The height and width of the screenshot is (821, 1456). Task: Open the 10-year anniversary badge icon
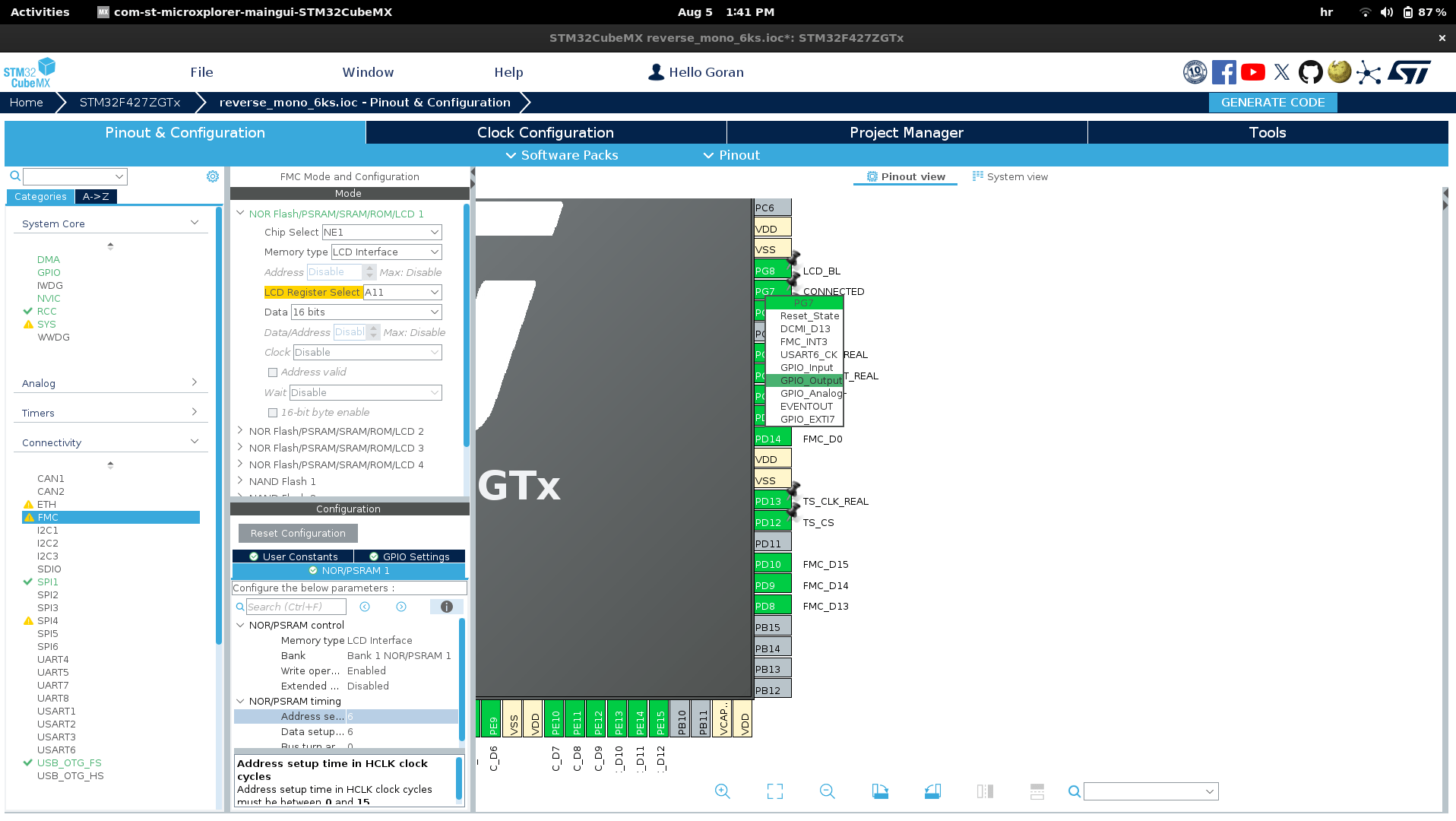[1195, 72]
